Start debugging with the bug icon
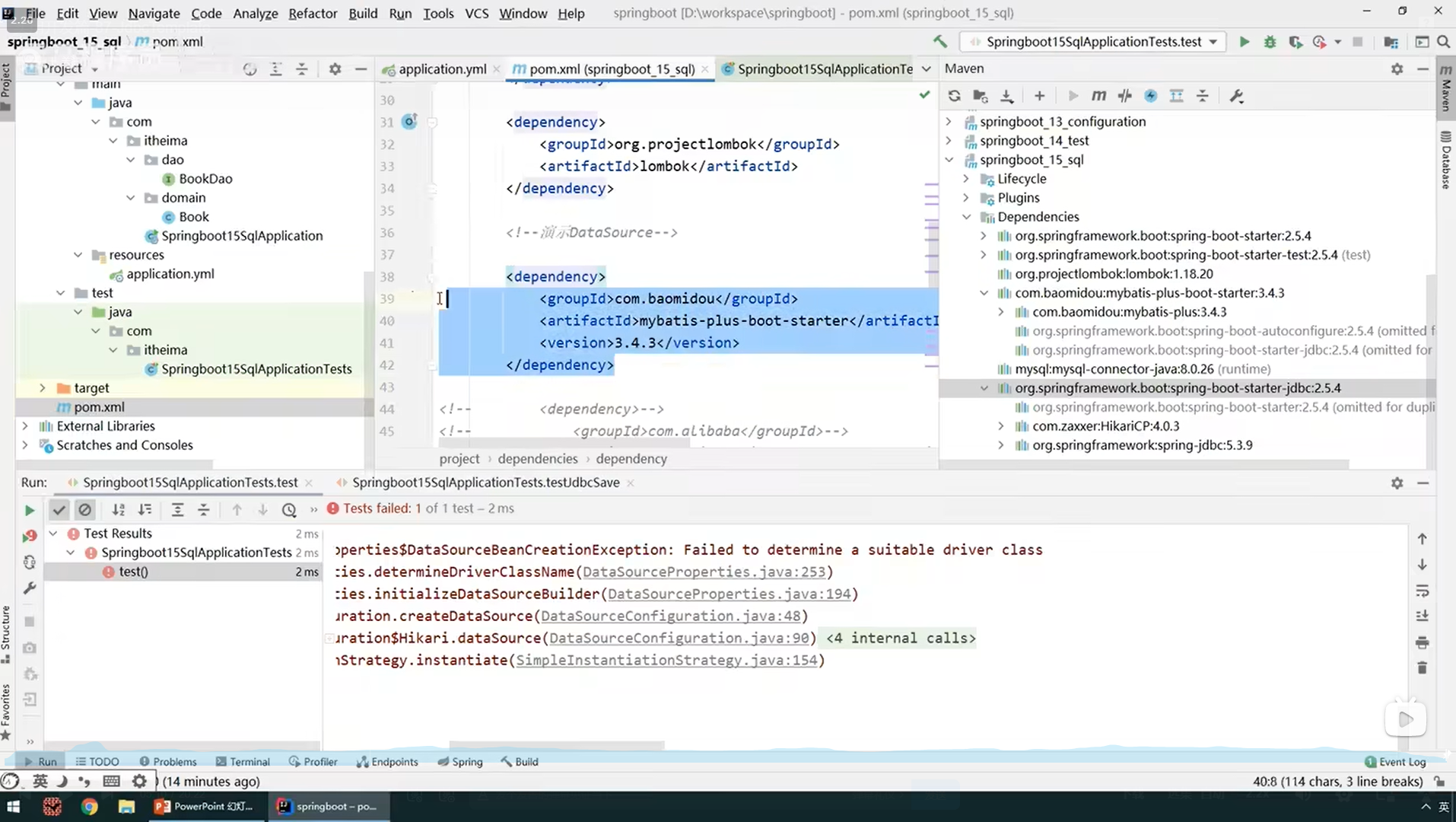The image size is (1456, 822). [x=1270, y=42]
